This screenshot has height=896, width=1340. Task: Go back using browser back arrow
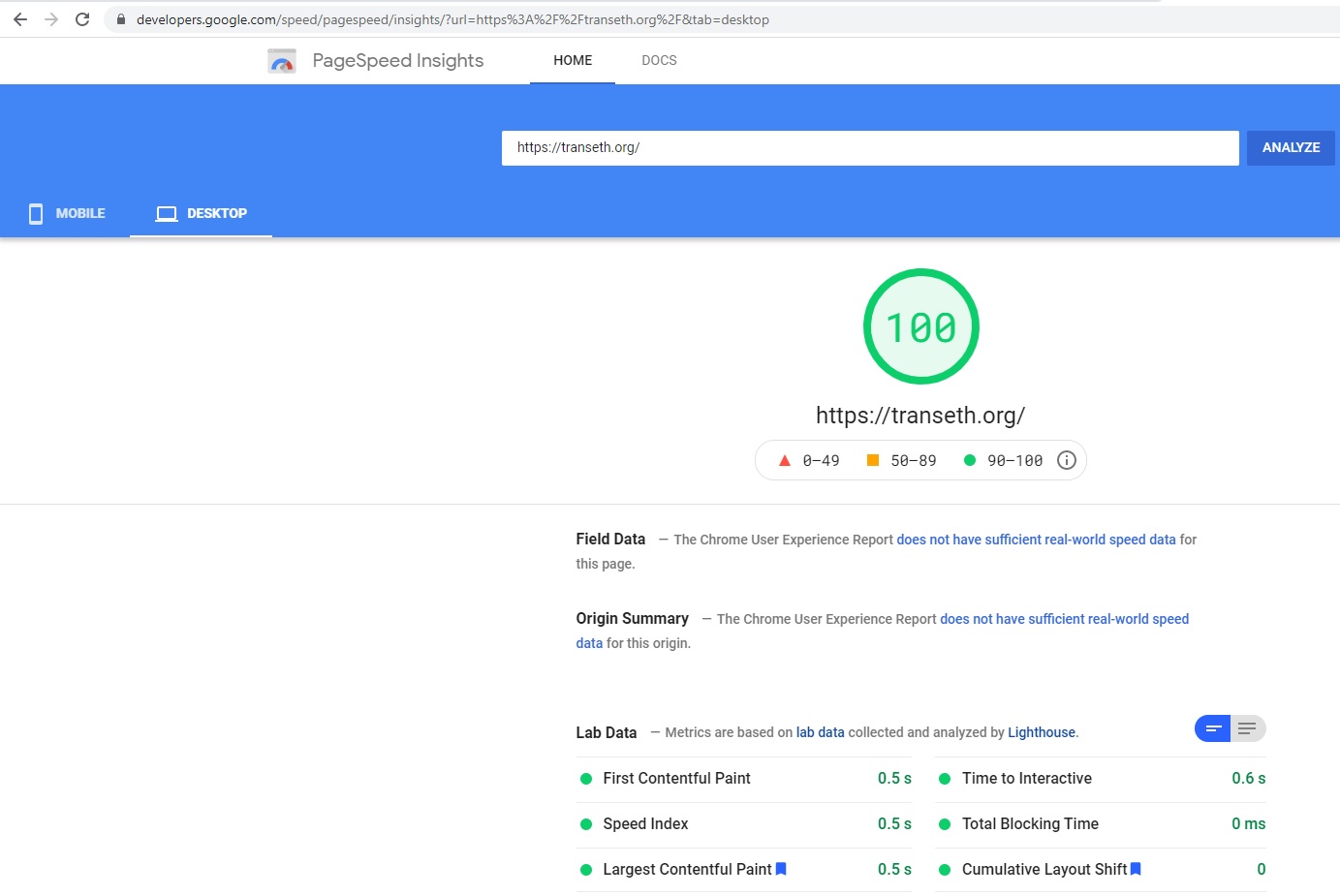[x=20, y=19]
